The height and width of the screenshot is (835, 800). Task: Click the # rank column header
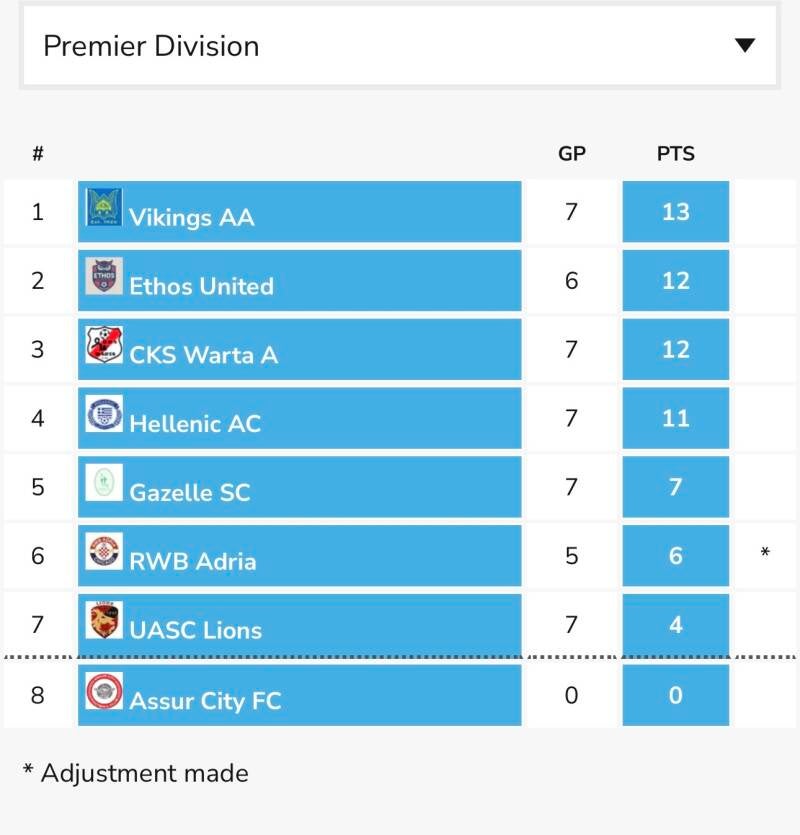click(38, 154)
